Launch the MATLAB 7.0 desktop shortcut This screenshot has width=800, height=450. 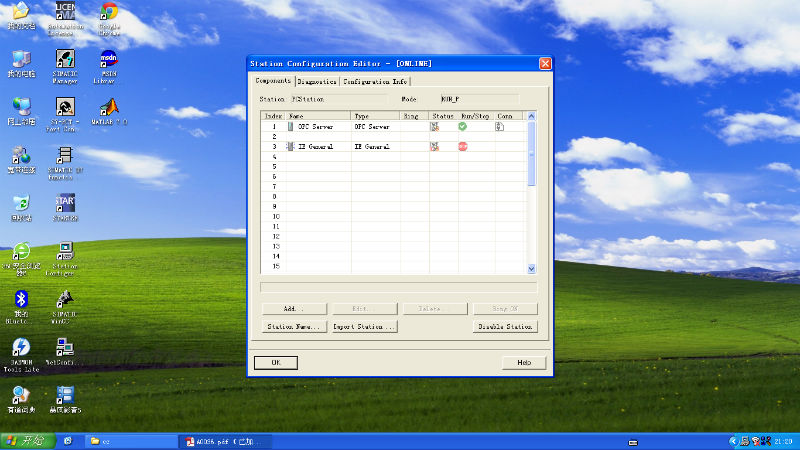109,111
